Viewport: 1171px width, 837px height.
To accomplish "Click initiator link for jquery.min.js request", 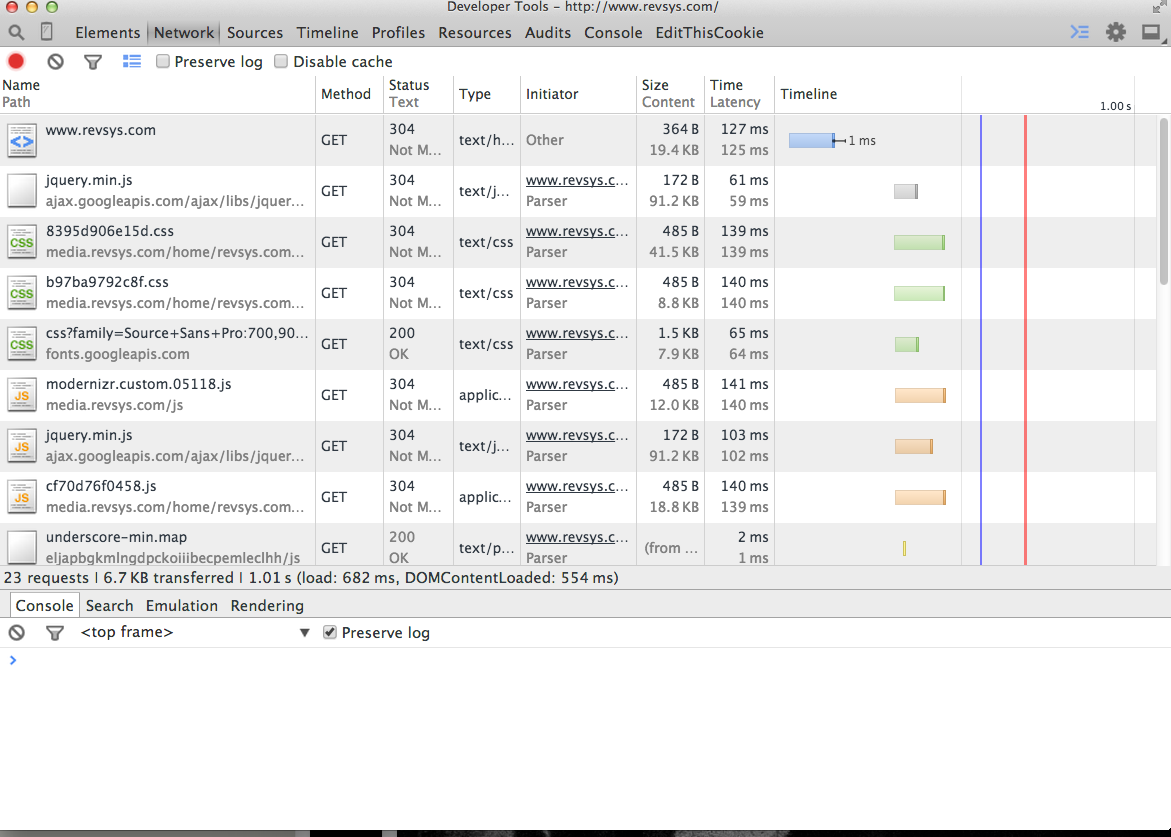I will 573,179.
